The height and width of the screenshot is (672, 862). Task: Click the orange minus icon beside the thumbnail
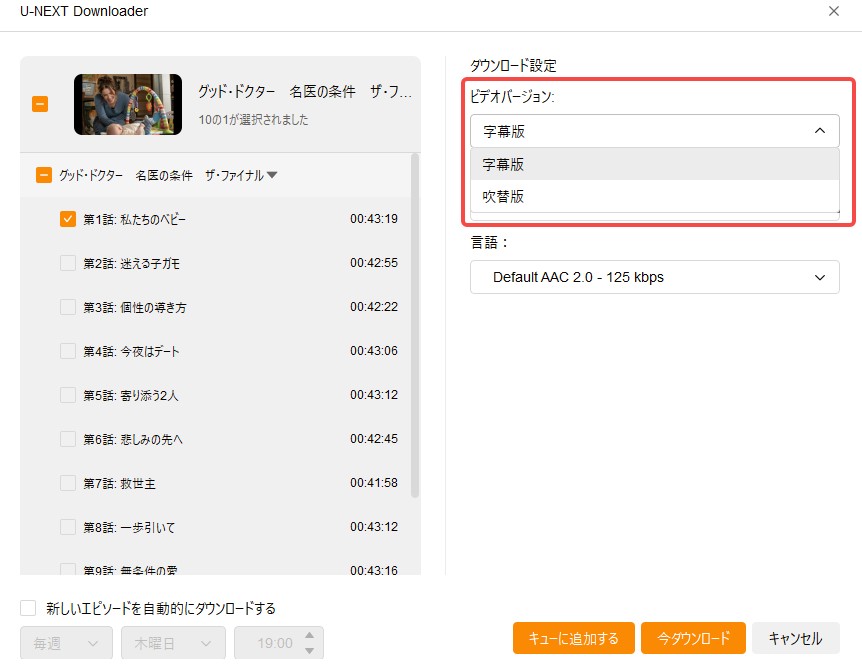40,102
